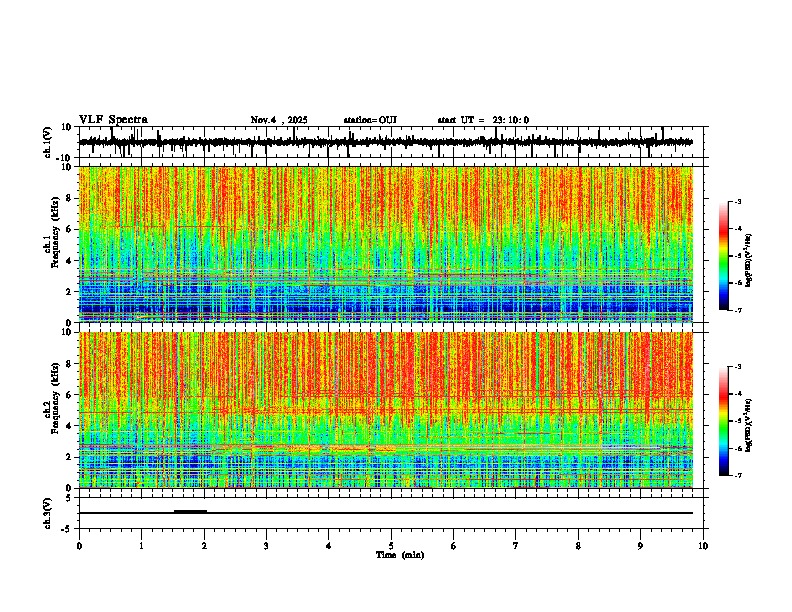
Task: Select the ch.2 "Frequency (kHz)" axis label
Action: coord(55,397)
